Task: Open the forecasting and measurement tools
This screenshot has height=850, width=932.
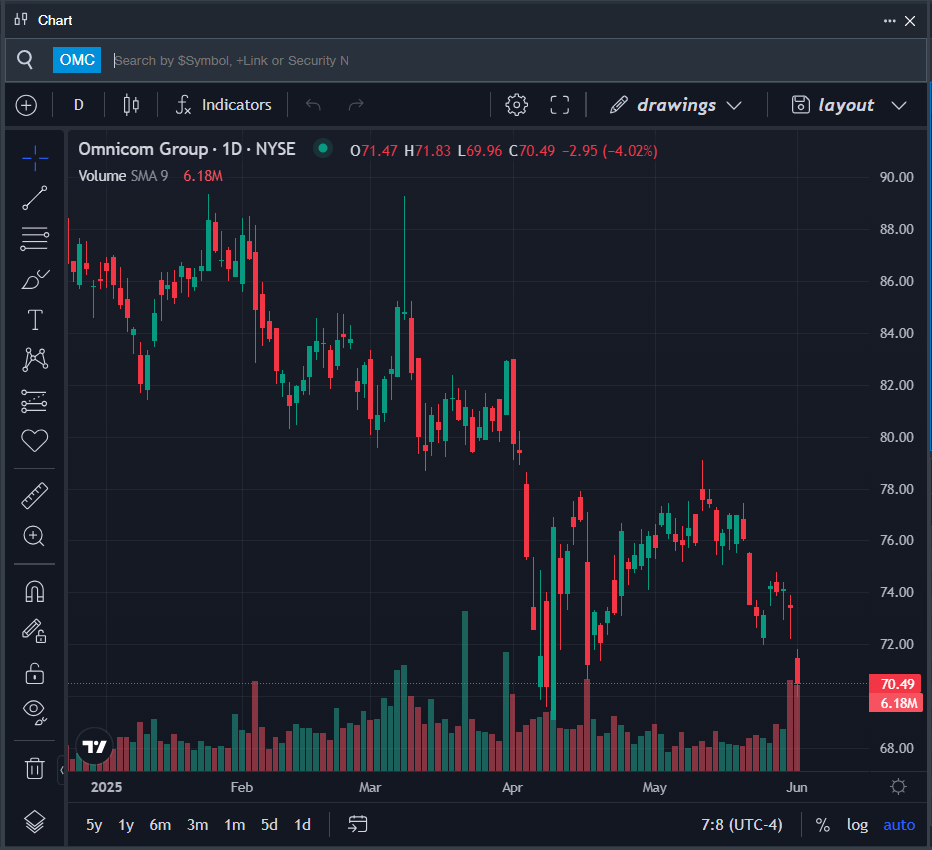Action: click(34, 401)
